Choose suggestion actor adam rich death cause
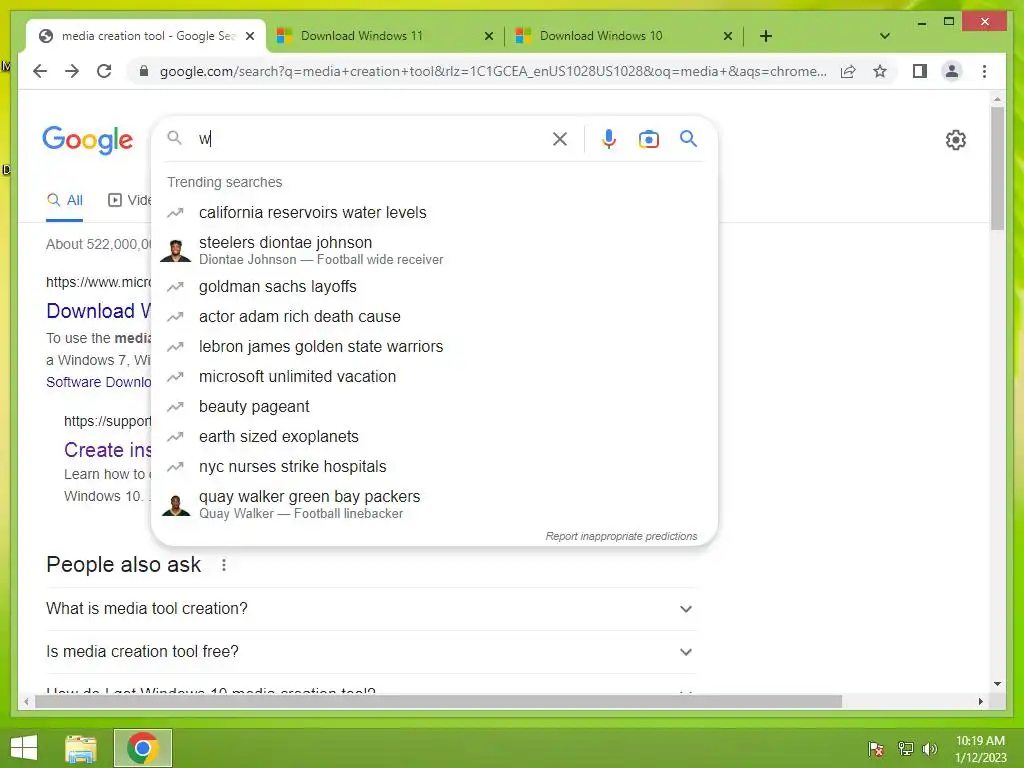Viewport: 1024px width, 768px height. (x=434, y=317)
